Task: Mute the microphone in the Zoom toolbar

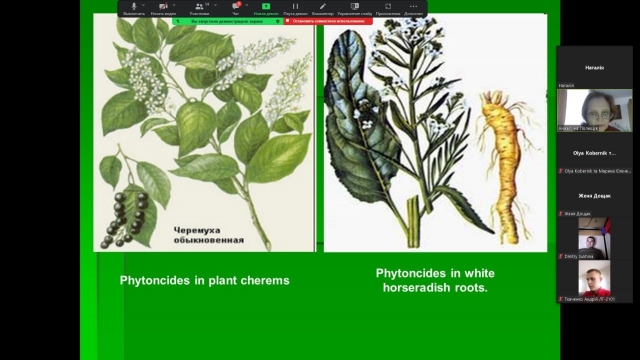Action: click(134, 8)
